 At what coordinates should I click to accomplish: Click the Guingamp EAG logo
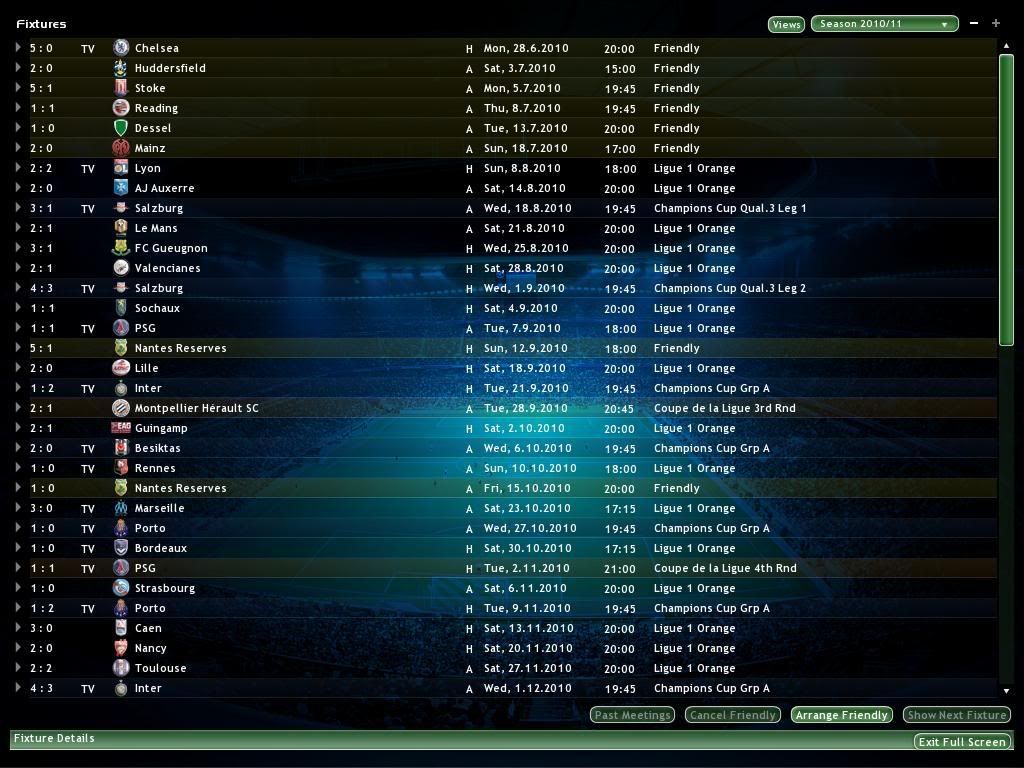pyautogui.click(x=121, y=428)
